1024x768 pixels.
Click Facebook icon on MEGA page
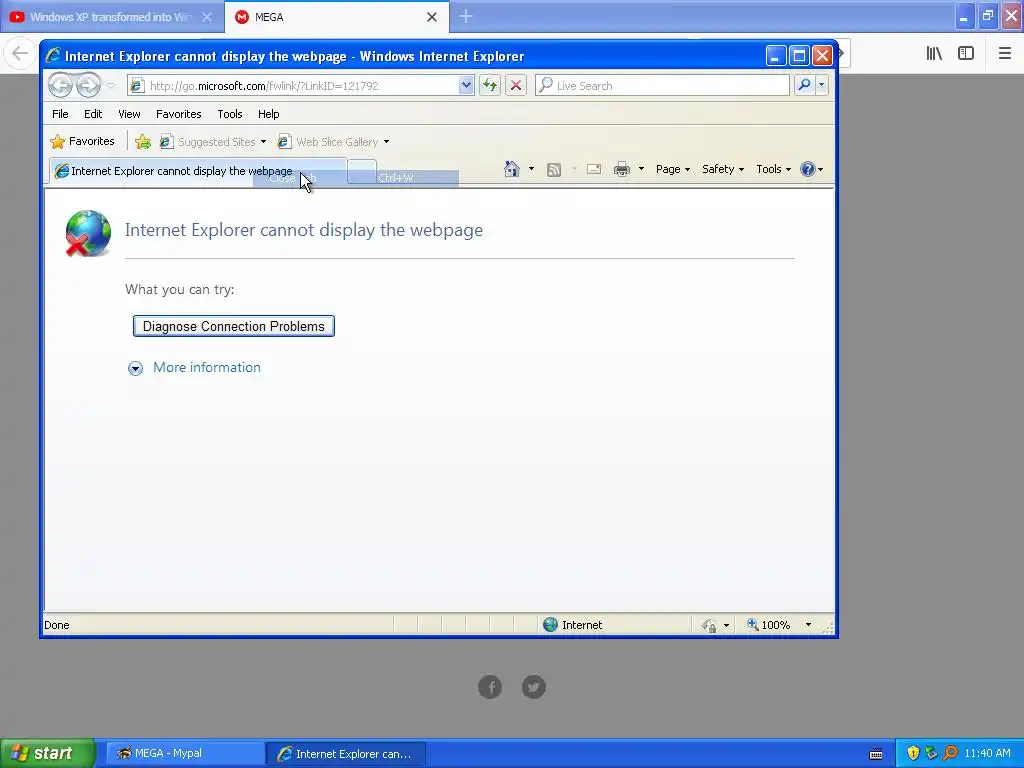point(490,686)
